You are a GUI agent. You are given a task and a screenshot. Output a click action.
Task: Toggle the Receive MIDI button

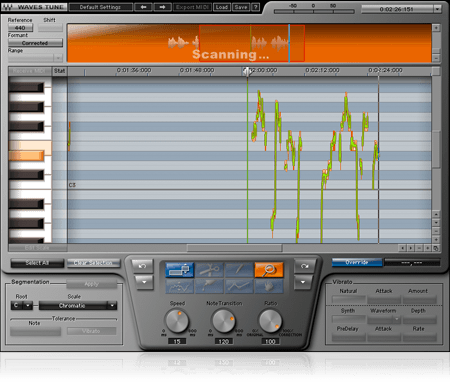(x=30, y=71)
